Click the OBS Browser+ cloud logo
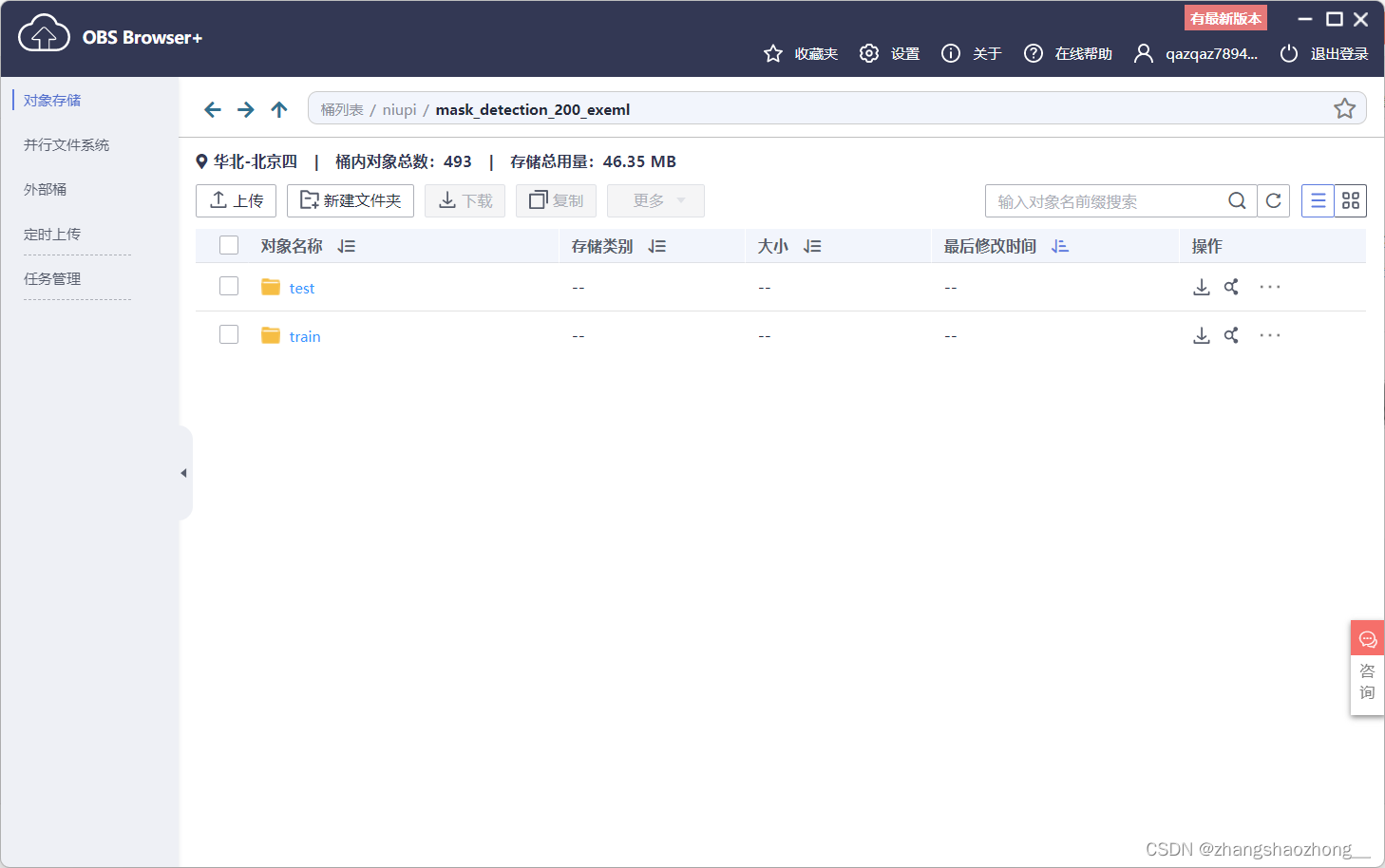The width and height of the screenshot is (1385, 868). pos(44,34)
